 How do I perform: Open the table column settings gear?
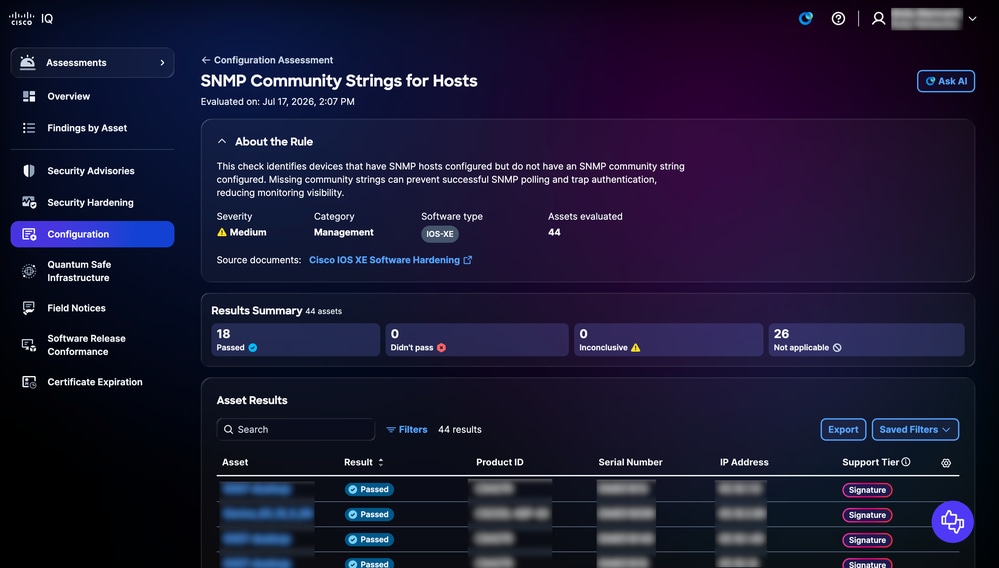(946, 463)
